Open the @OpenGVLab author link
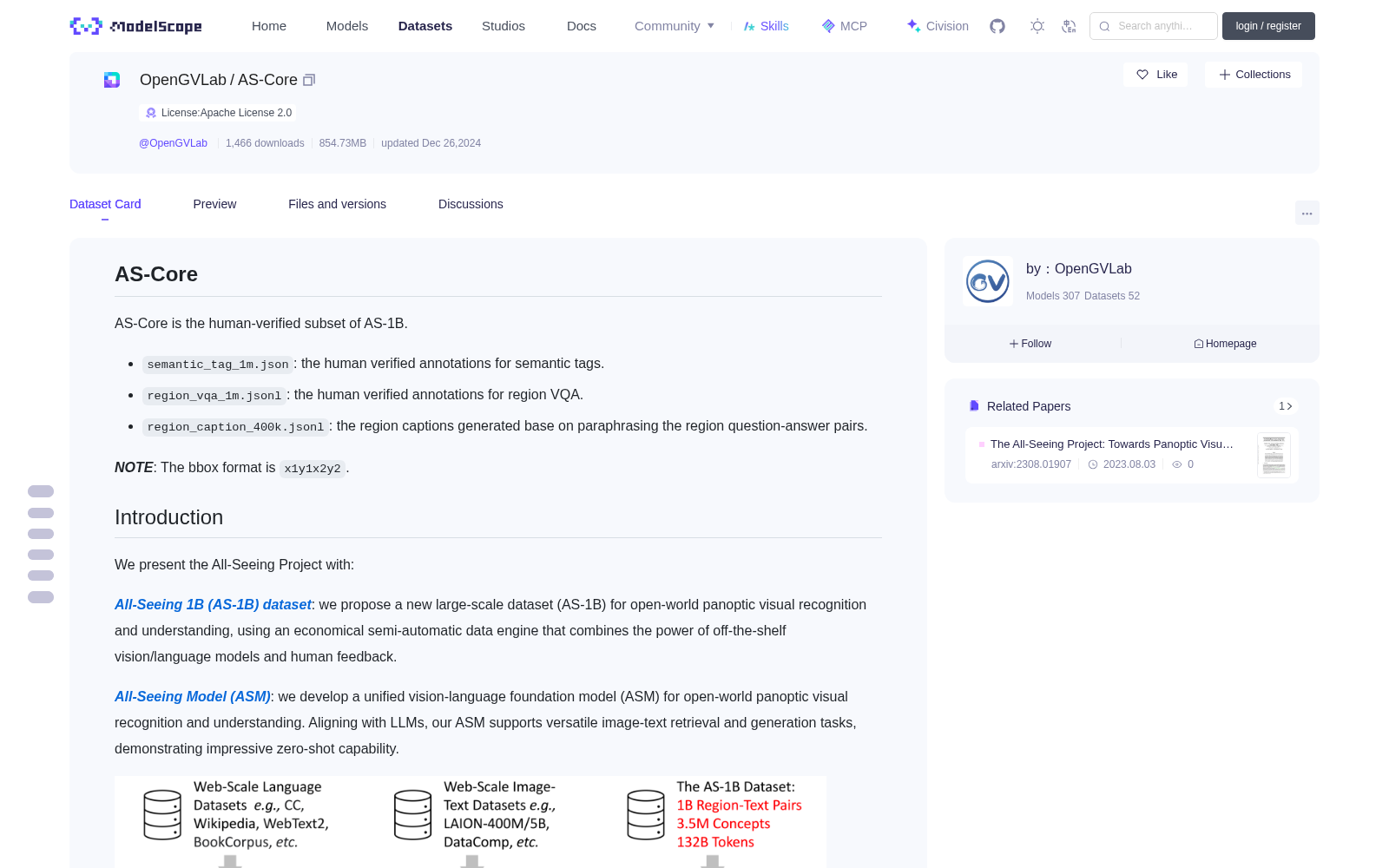 pyautogui.click(x=173, y=143)
